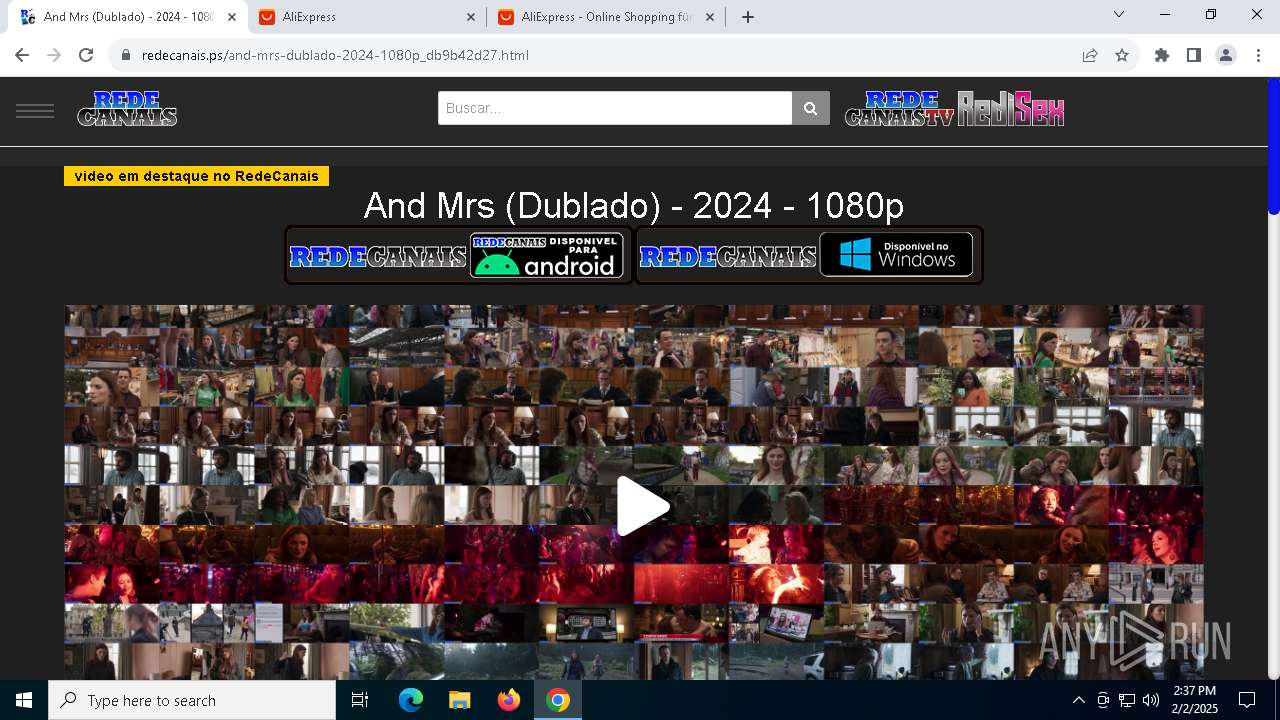The height and width of the screenshot is (720, 1280).
Task: Open Task View on taskbar
Action: [x=360, y=700]
